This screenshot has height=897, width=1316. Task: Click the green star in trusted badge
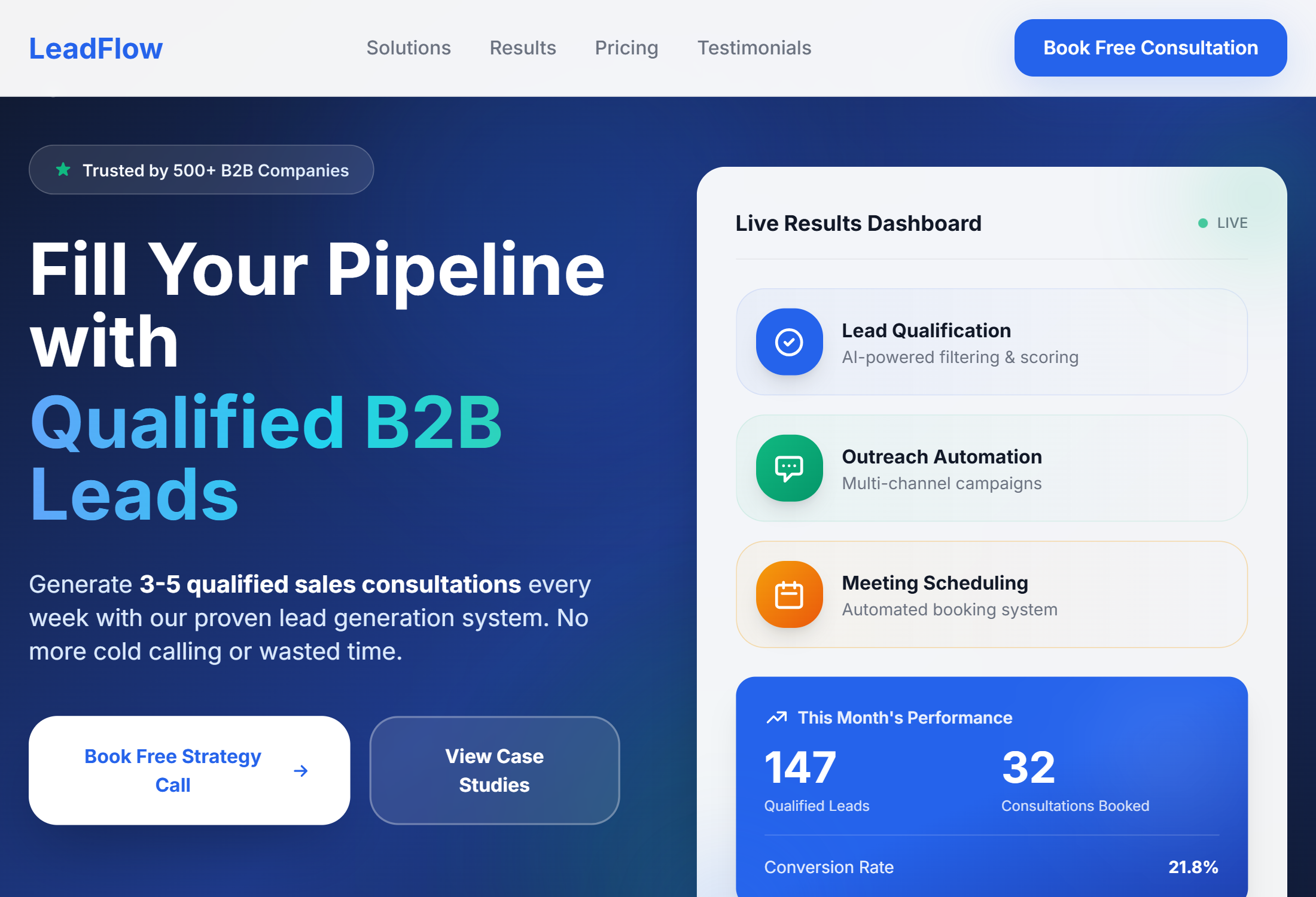(x=63, y=170)
